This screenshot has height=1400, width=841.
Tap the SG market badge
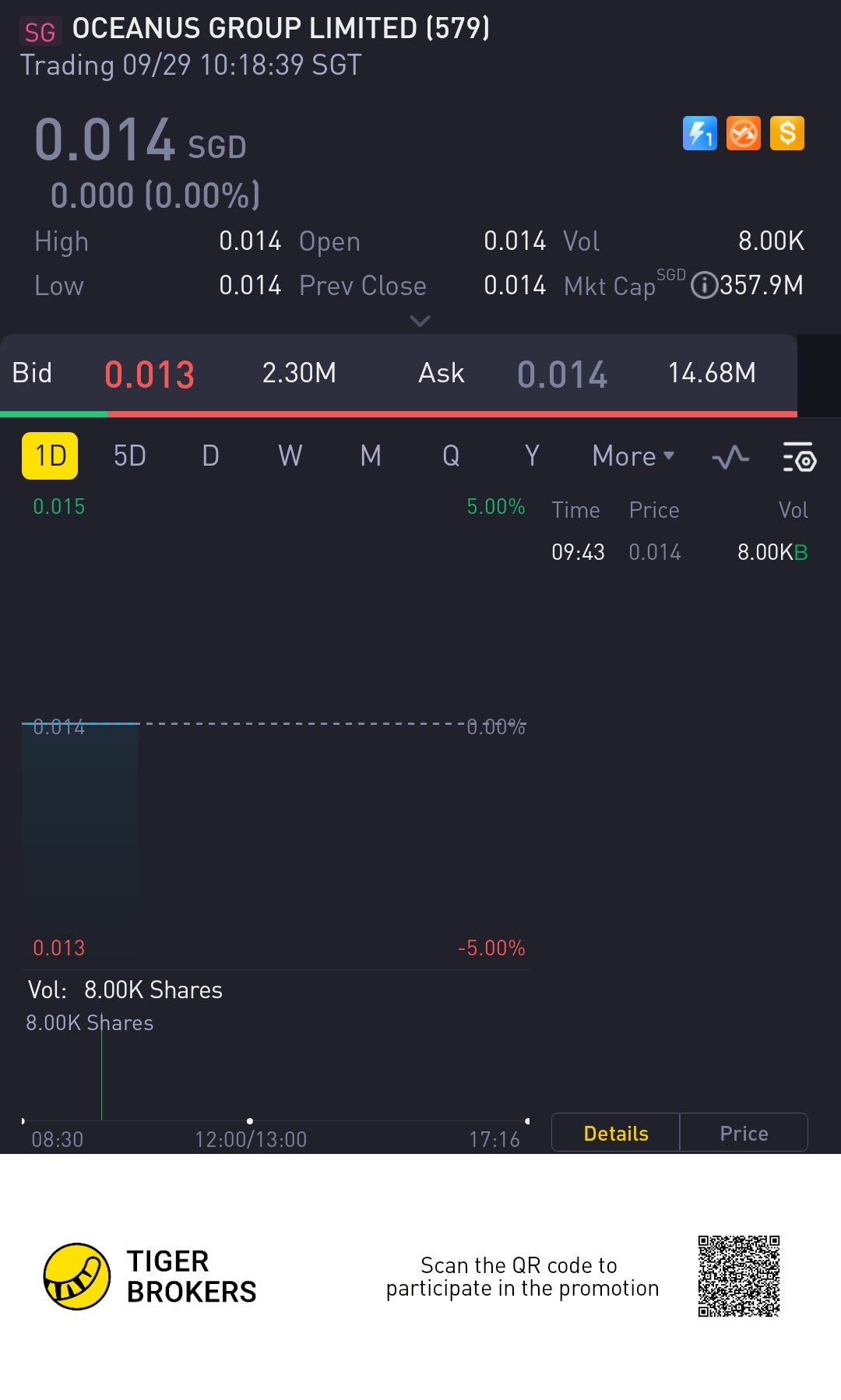(x=40, y=32)
